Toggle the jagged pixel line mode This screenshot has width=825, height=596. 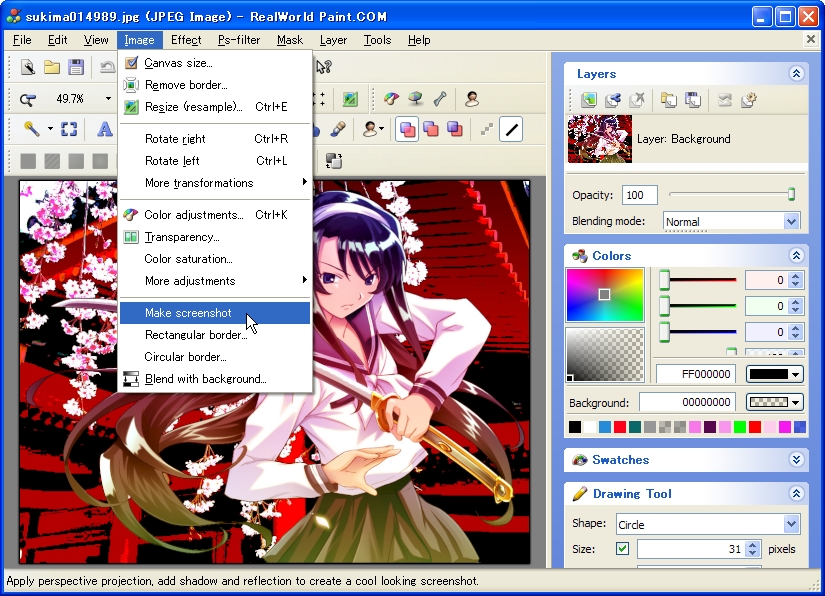(487, 129)
